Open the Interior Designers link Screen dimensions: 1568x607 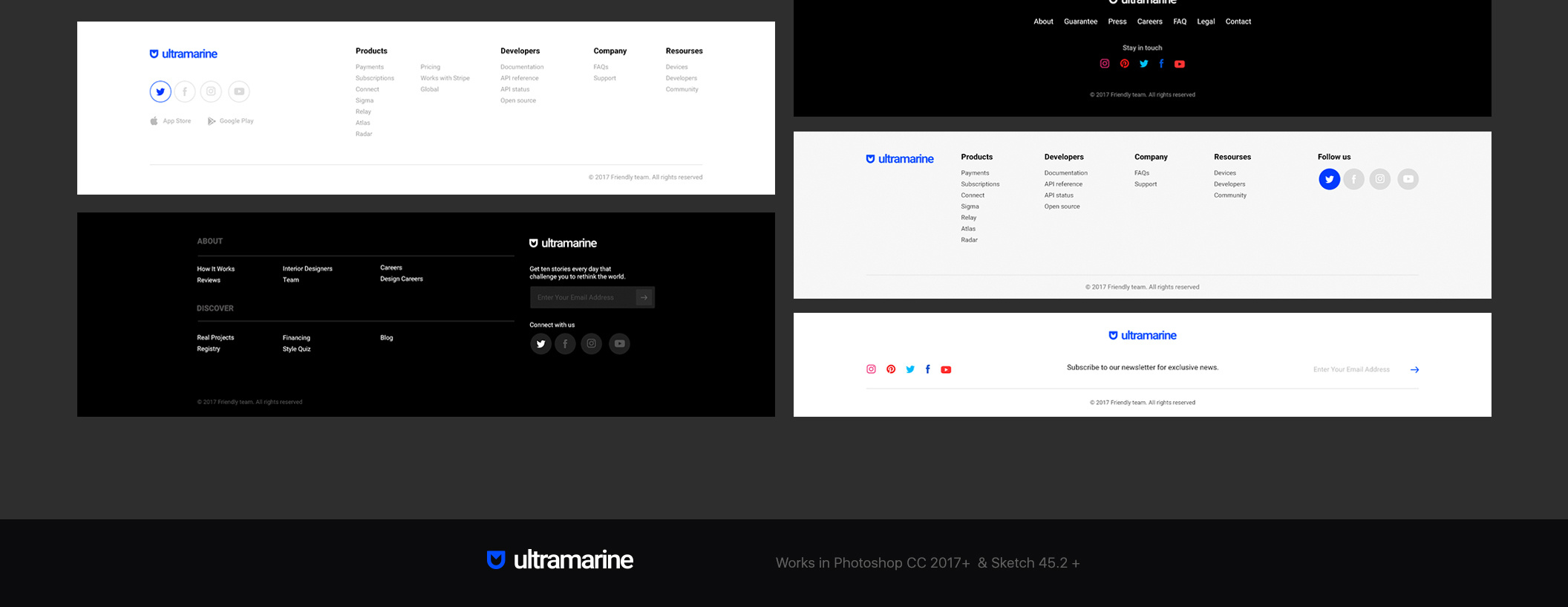(x=307, y=269)
